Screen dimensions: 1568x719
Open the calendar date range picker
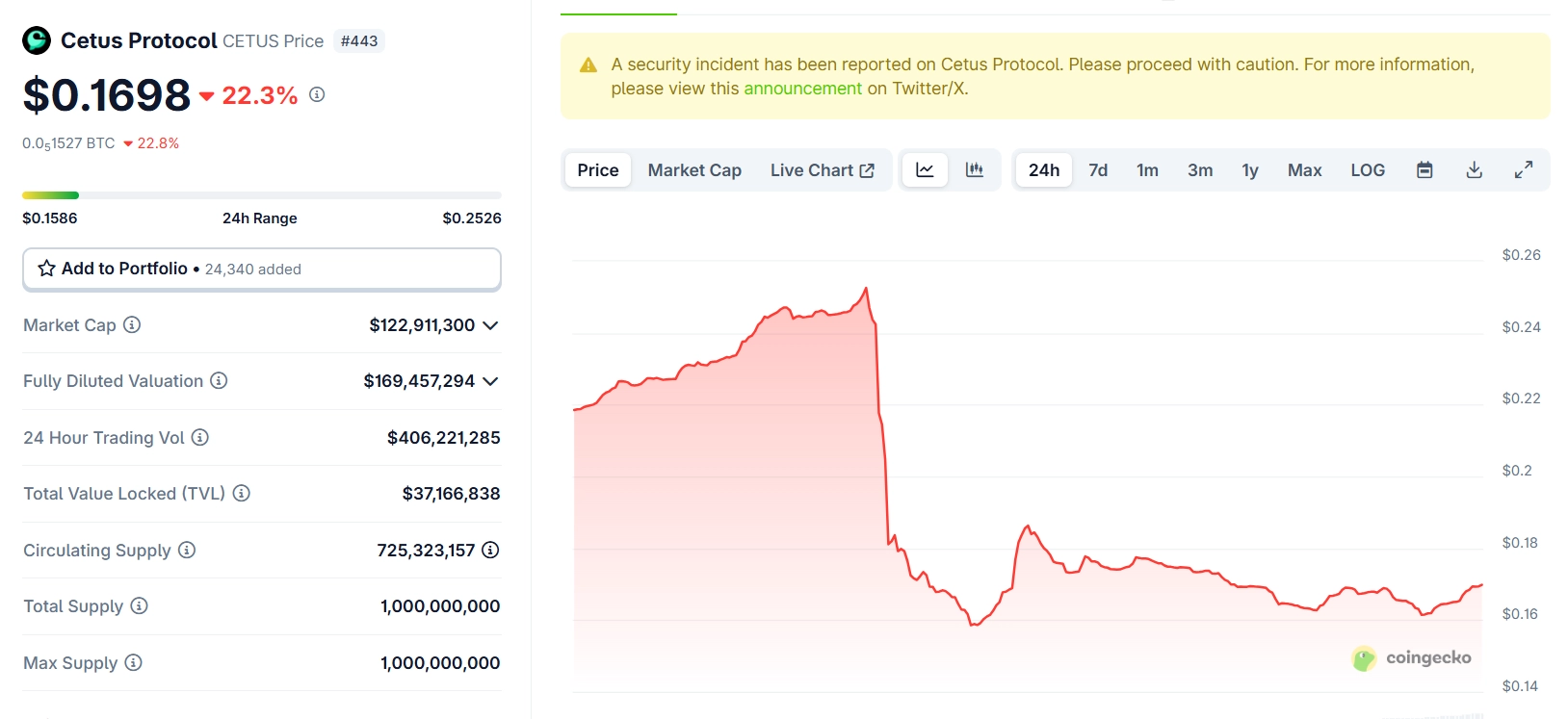click(x=1424, y=170)
